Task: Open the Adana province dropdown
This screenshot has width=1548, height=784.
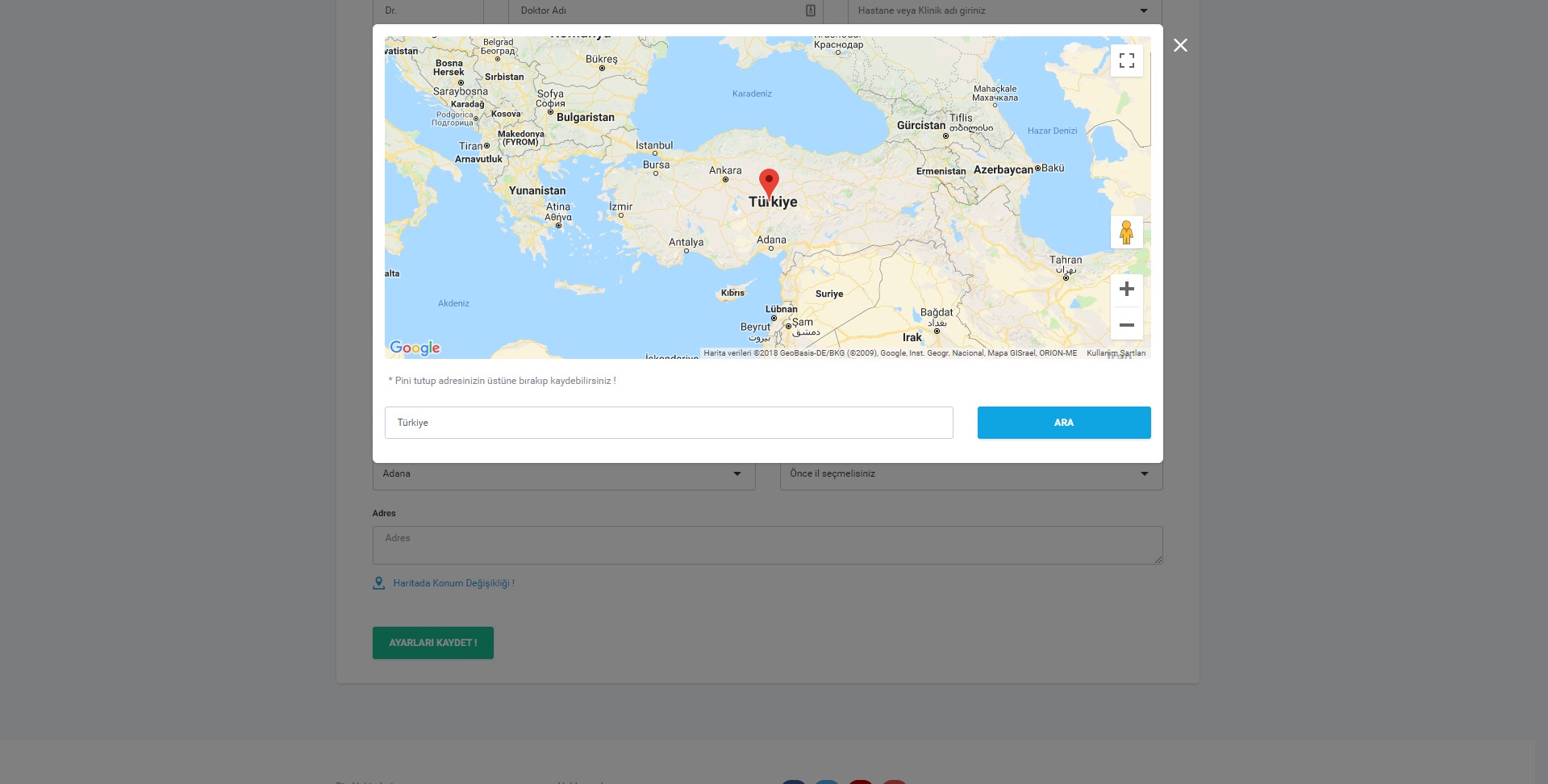Action: (x=564, y=473)
